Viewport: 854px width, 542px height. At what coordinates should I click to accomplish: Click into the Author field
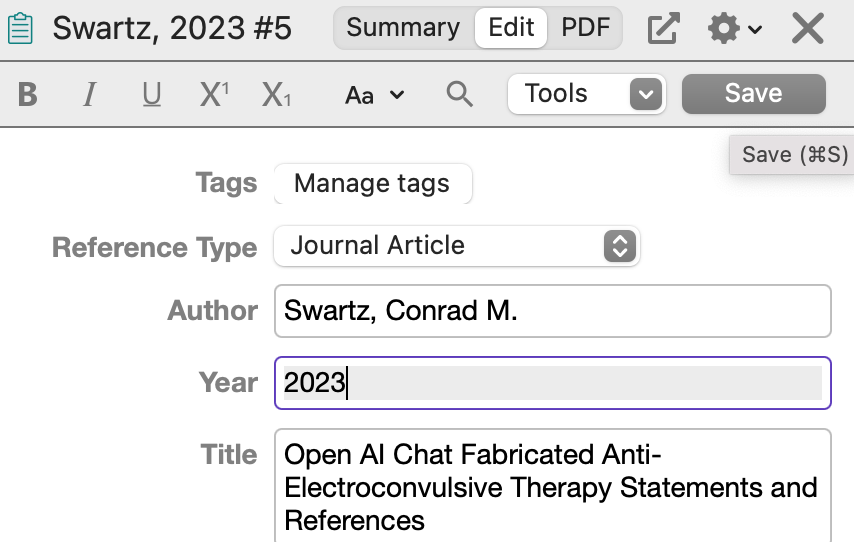[x=552, y=311]
